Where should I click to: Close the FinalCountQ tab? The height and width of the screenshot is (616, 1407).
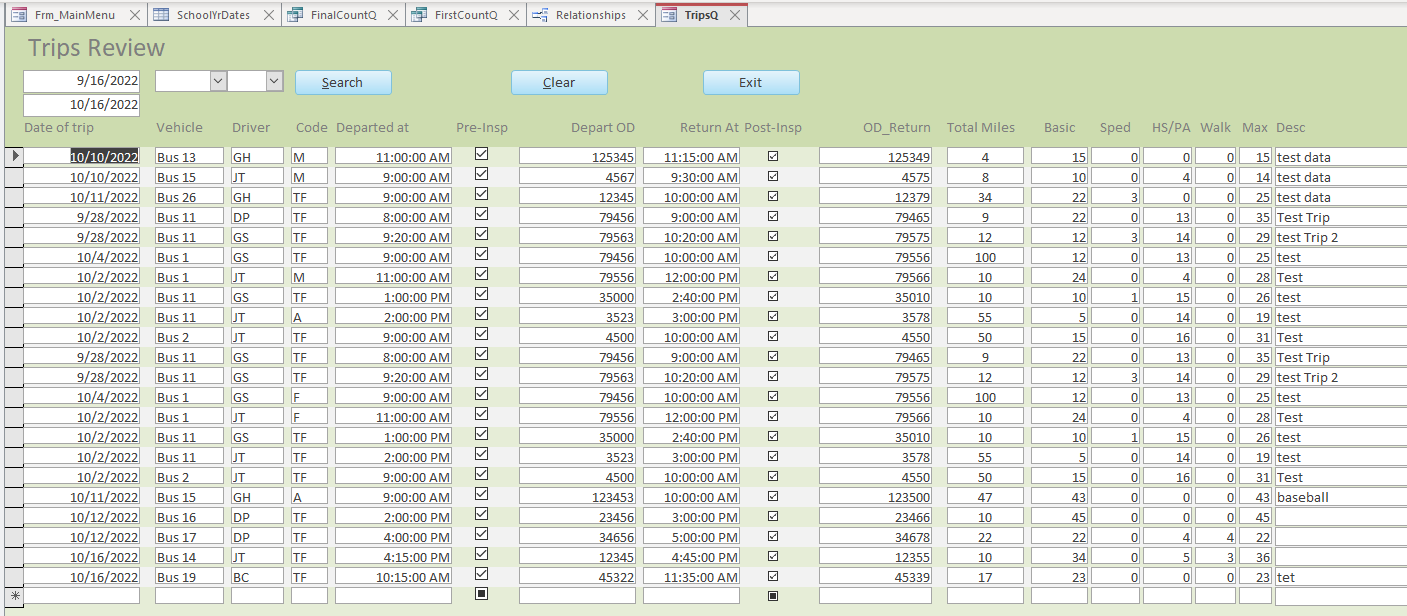[393, 15]
